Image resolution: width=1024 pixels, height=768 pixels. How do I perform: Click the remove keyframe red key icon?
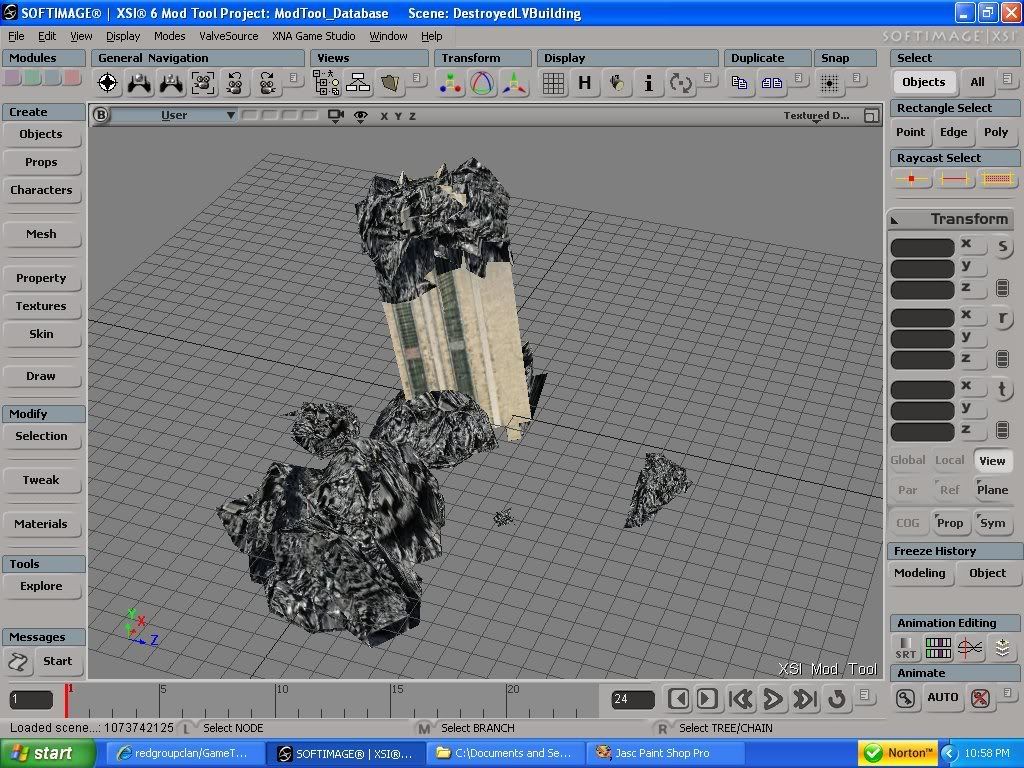pos(980,698)
